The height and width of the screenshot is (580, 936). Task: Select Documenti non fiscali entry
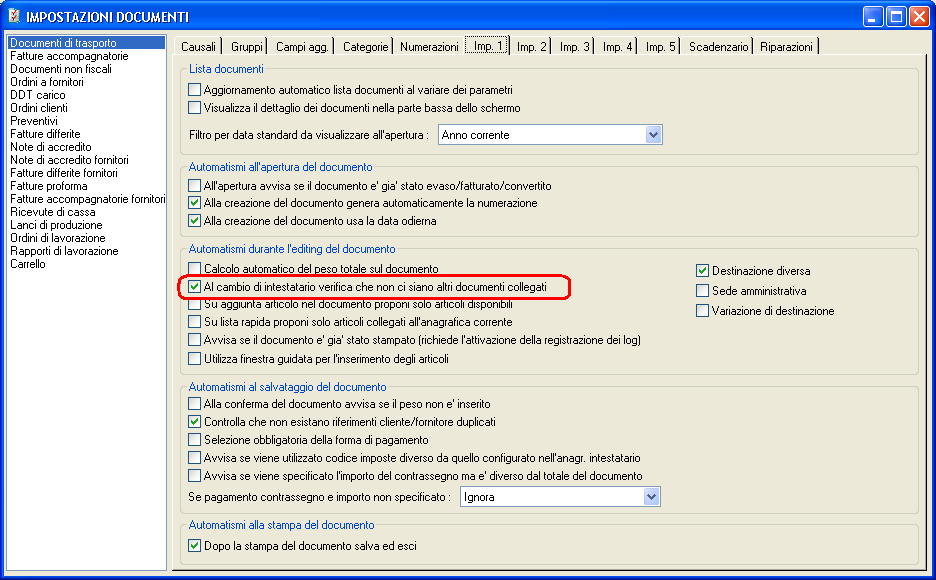pyautogui.click(x=87, y=69)
